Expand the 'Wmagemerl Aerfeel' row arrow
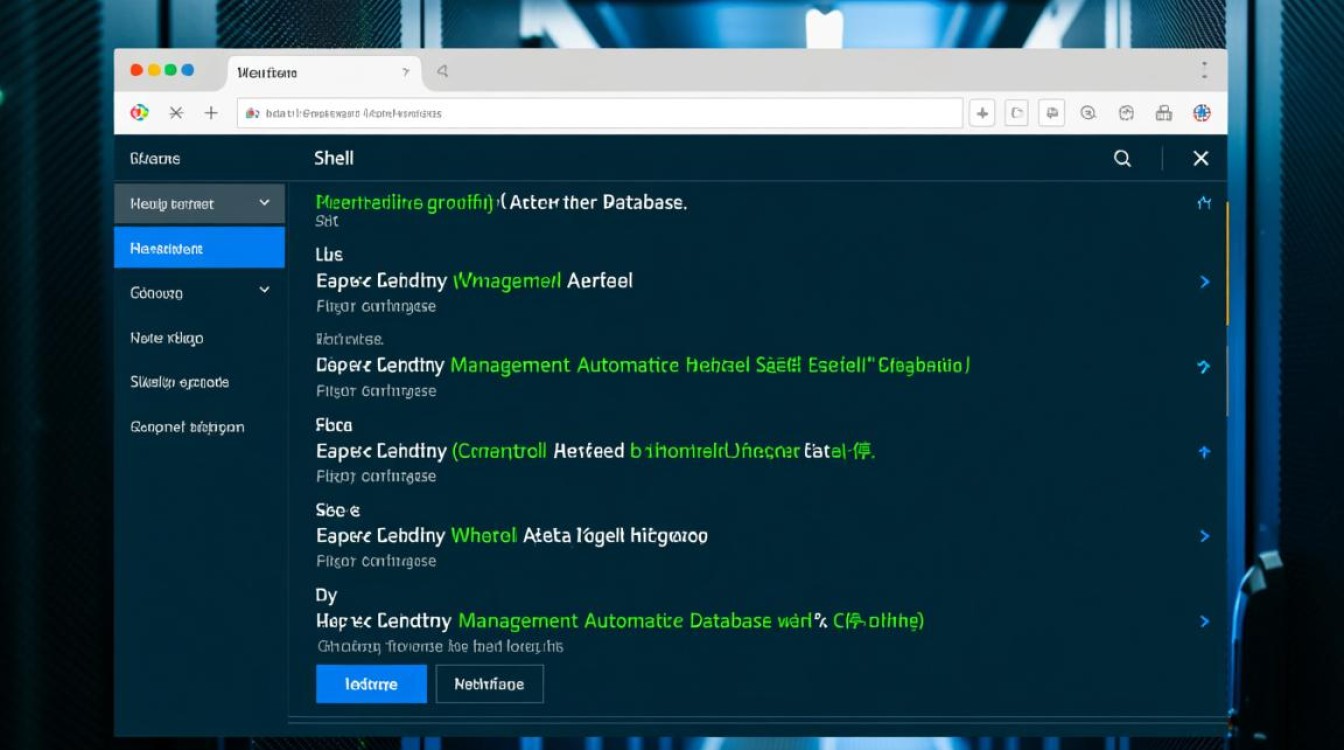The image size is (1344, 750). point(1204,282)
